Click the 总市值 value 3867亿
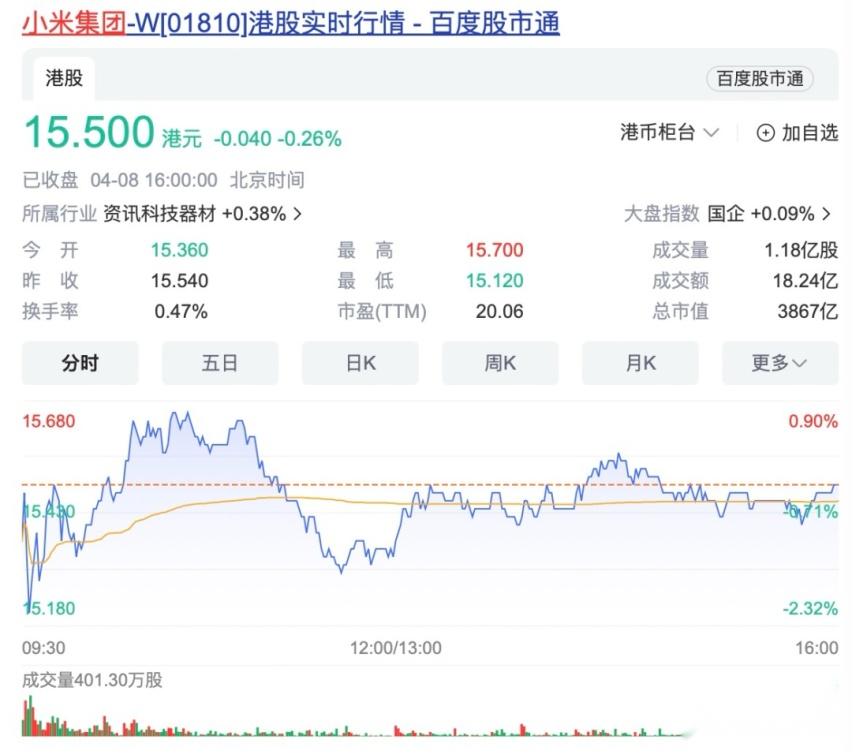The image size is (852, 751). (807, 311)
